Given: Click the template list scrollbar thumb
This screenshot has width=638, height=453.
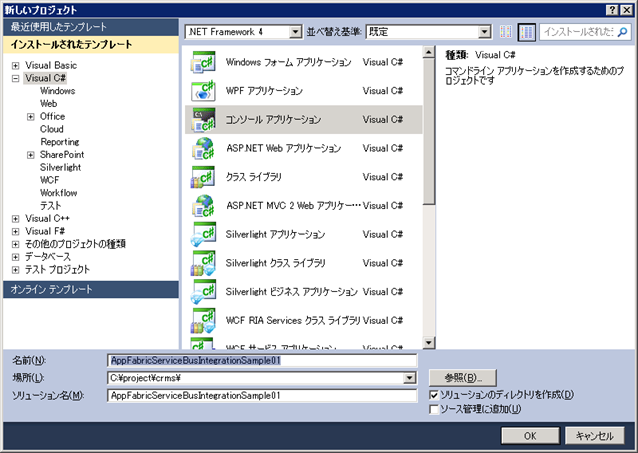Looking at the screenshot, I should [x=428, y=131].
